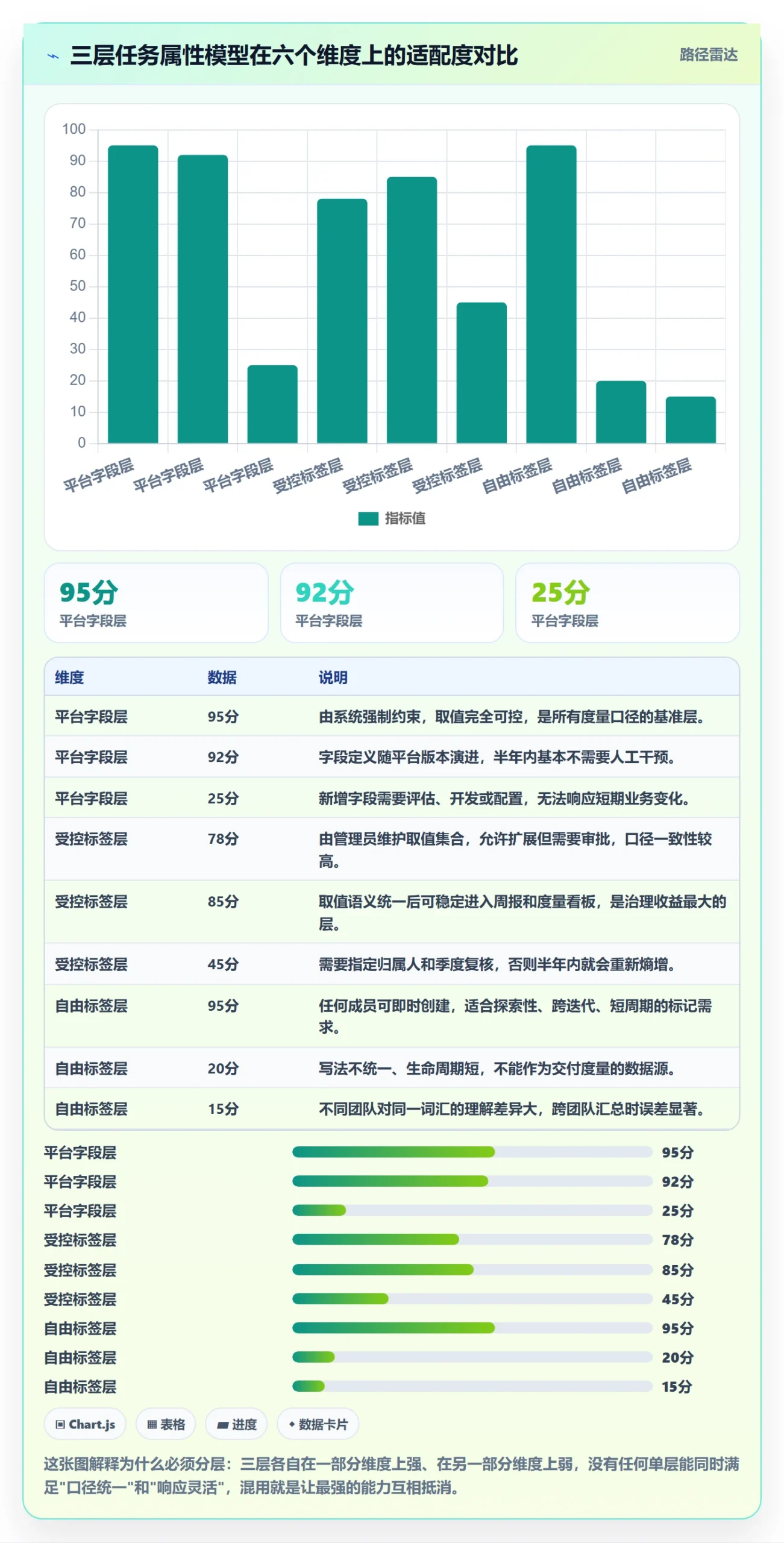Click the 50 label on the y-axis

point(78,286)
